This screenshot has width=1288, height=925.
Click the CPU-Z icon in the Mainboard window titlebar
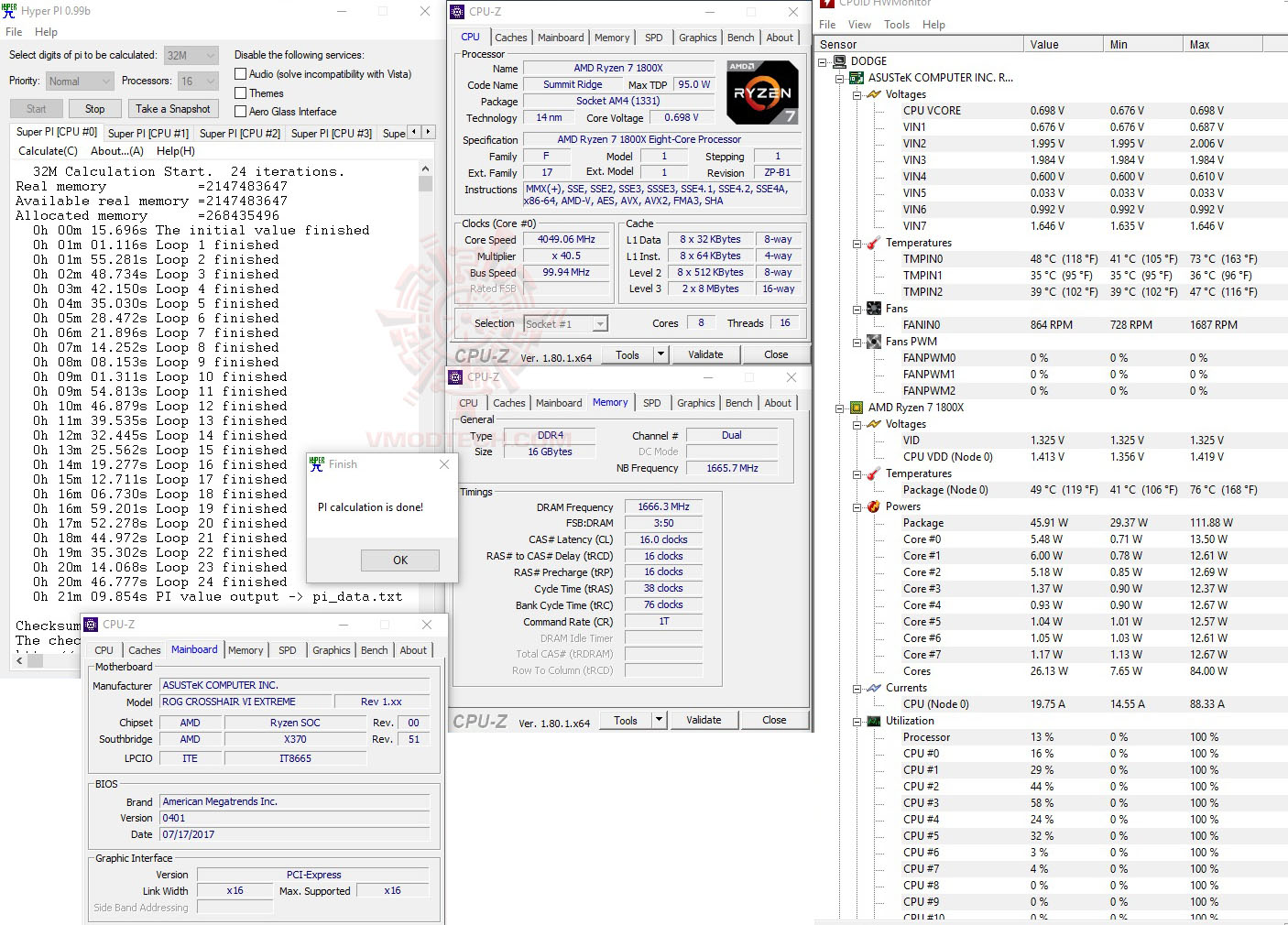pos(89,624)
